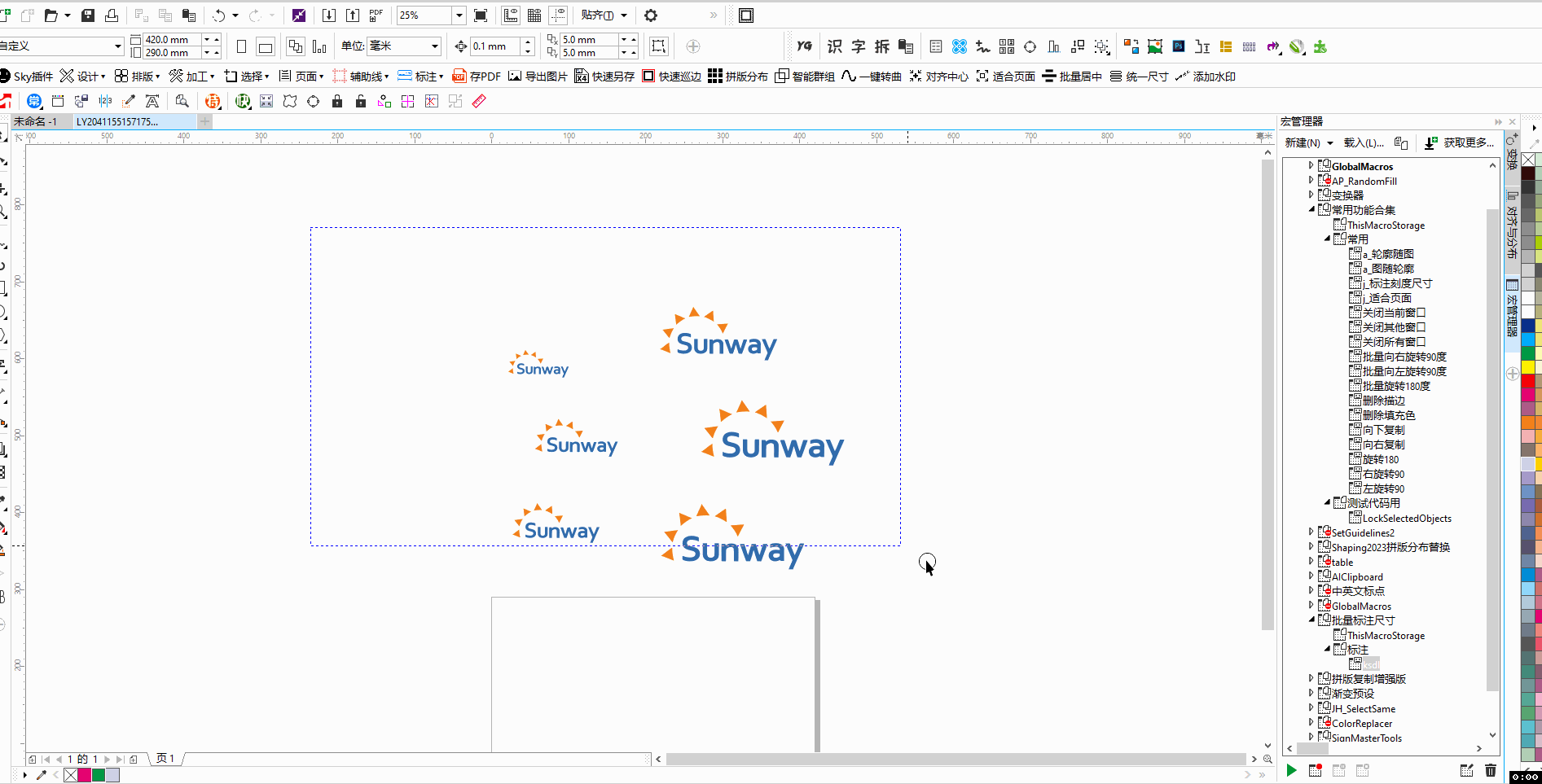Pick the red swatch in color palette
Screen dimensions: 1542x784
click(x=1528, y=381)
